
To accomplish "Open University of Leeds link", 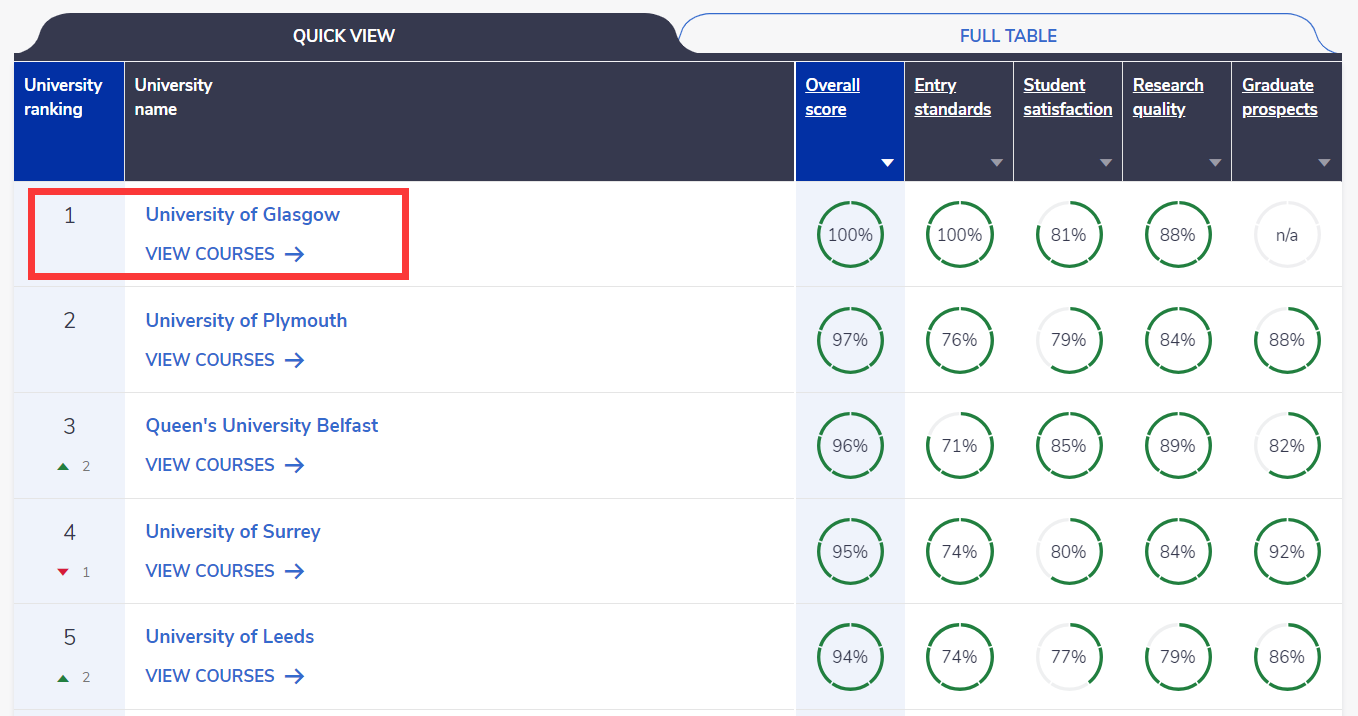I will click(230, 636).
